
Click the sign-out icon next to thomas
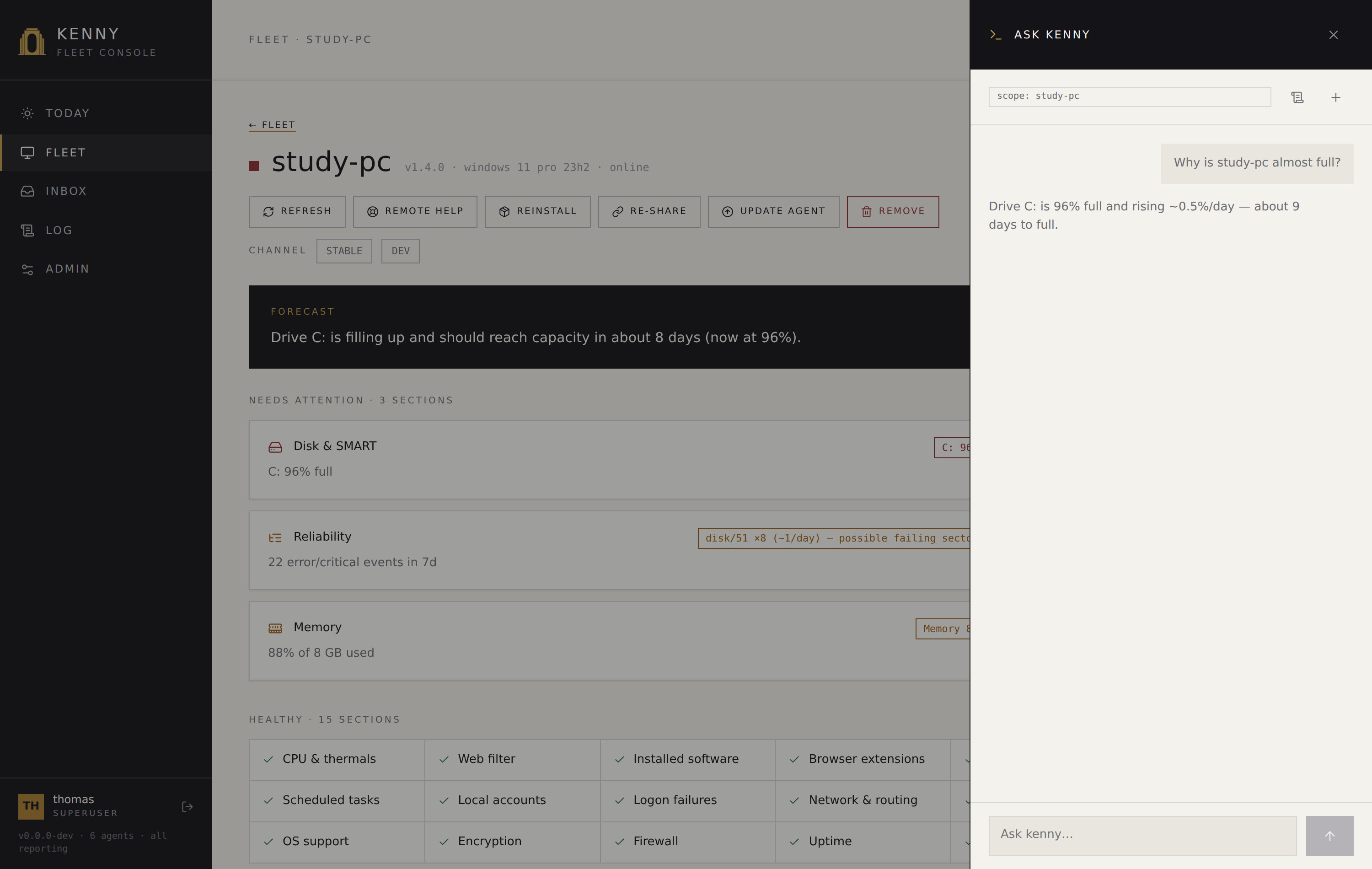[187, 806]
